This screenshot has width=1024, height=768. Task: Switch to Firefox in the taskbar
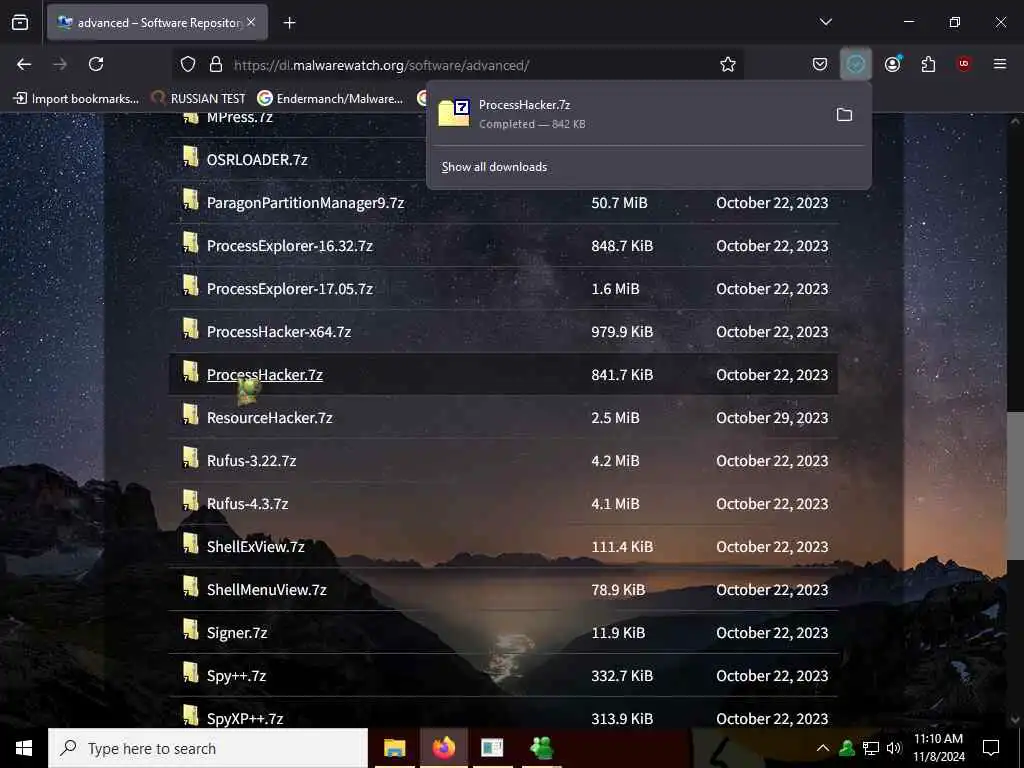coord(443,748)
